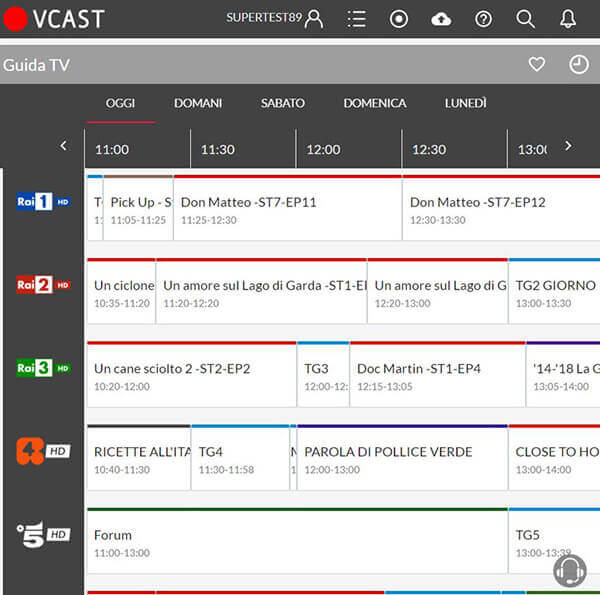Click the Guida TV page title
This screenshot has height=595, width=600.
(36, 65)
